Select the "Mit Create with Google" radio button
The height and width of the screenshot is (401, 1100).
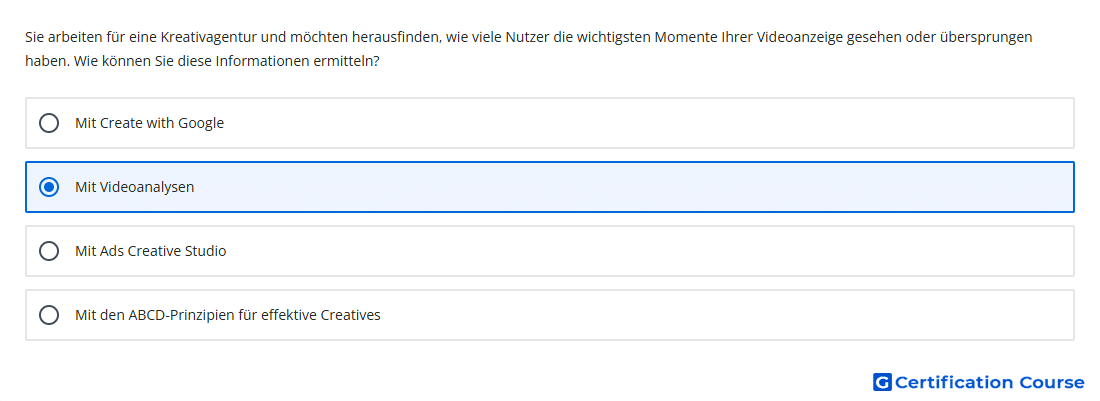click(49, 123)
